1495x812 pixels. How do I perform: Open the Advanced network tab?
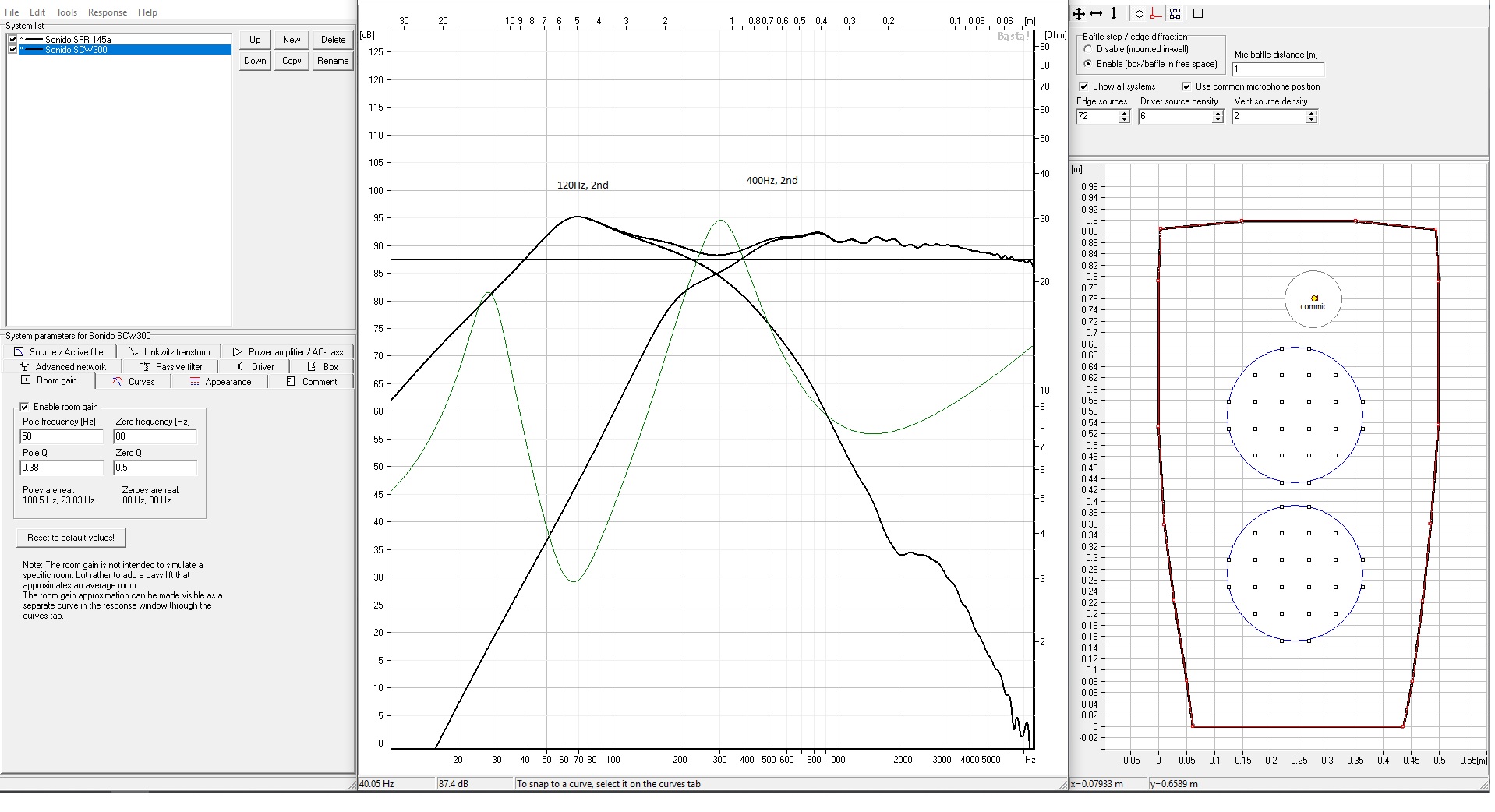pos(63,366)
